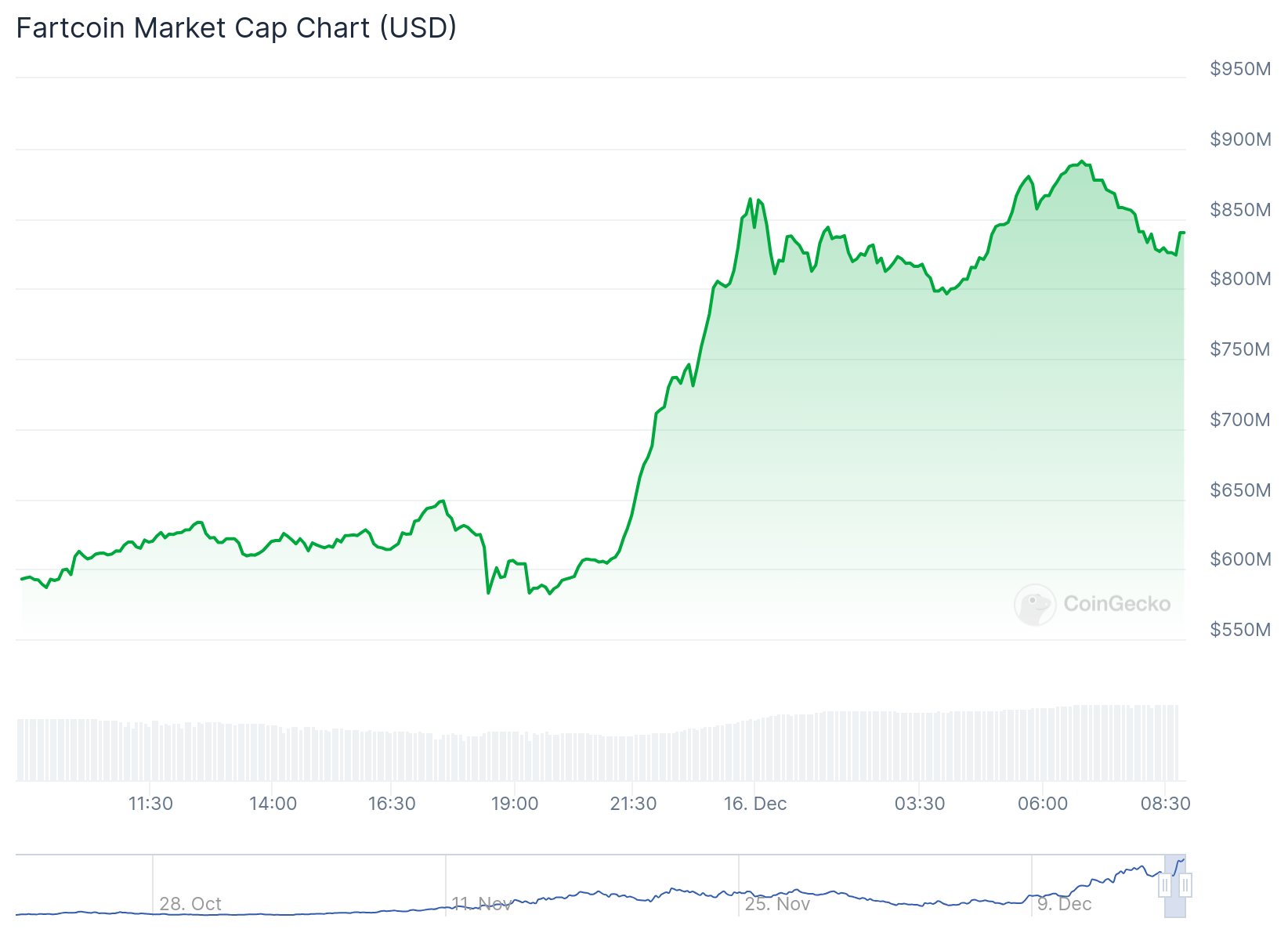
Task: Click the CoinGecko gecko logo icon
Action: 1034,604
